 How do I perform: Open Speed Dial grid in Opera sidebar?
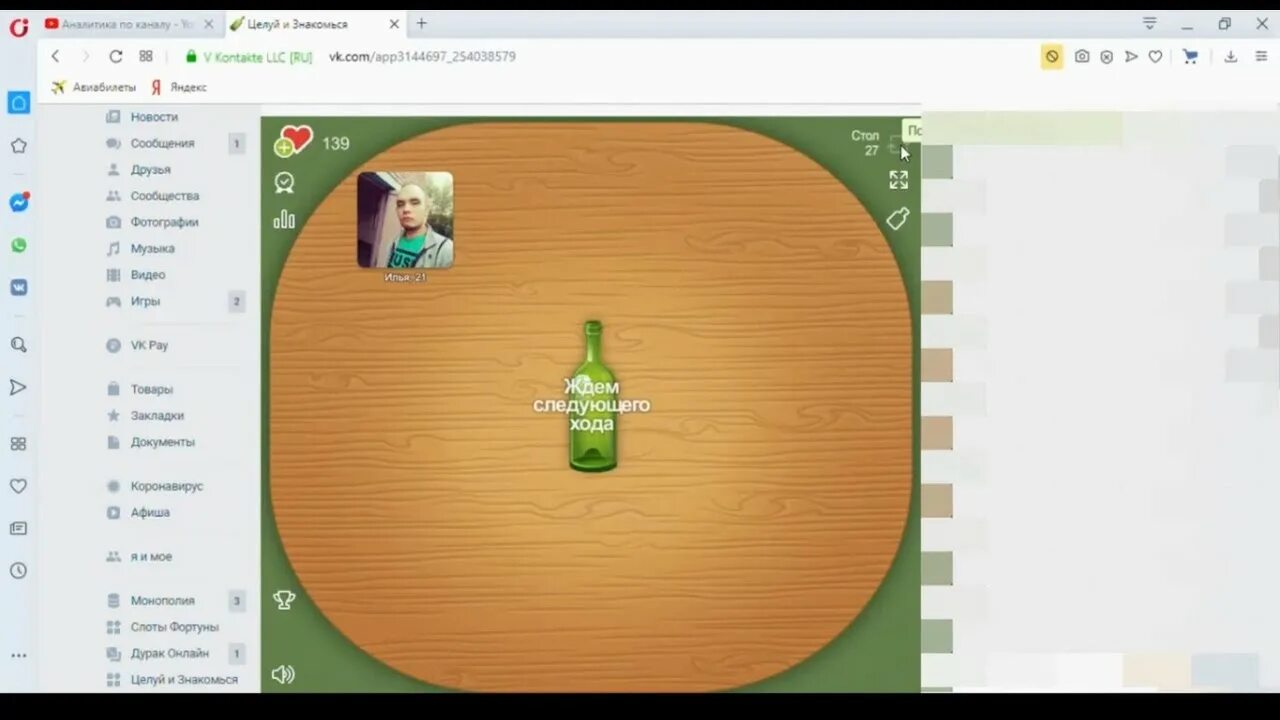pos(18,444)
